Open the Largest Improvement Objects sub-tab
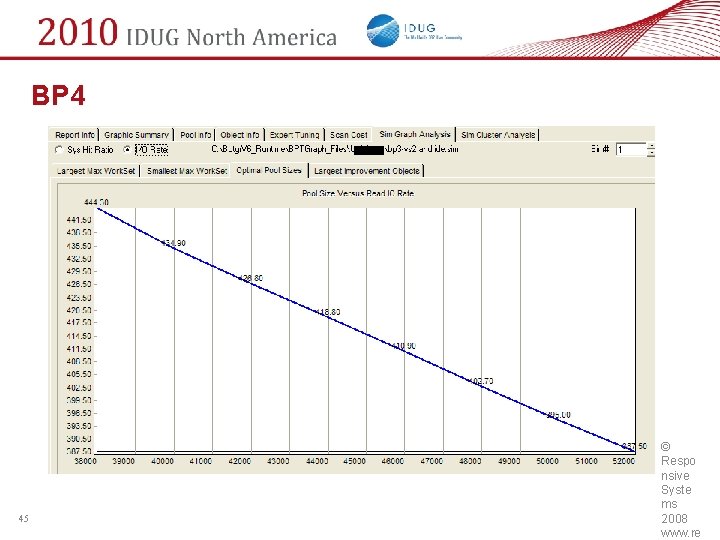This screenshot has height=540, width=720. pyautogui.click(x=366, y=171)
